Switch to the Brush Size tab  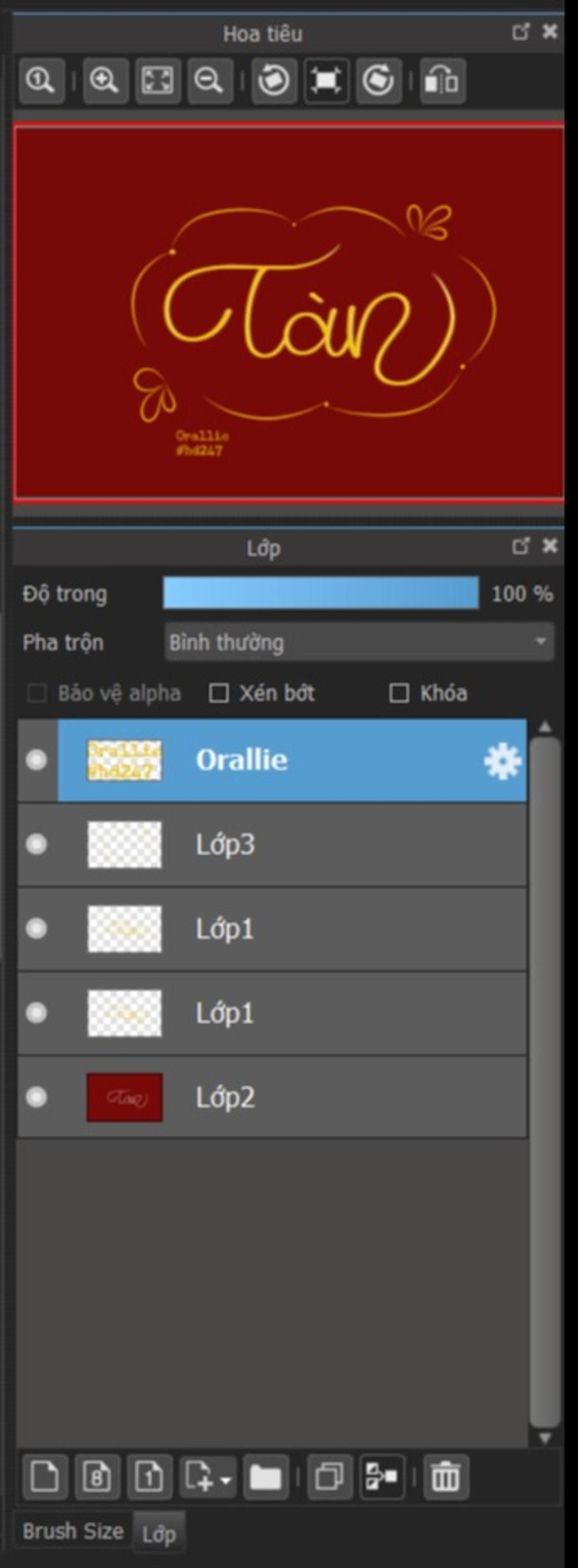(x=73, y=1530)
